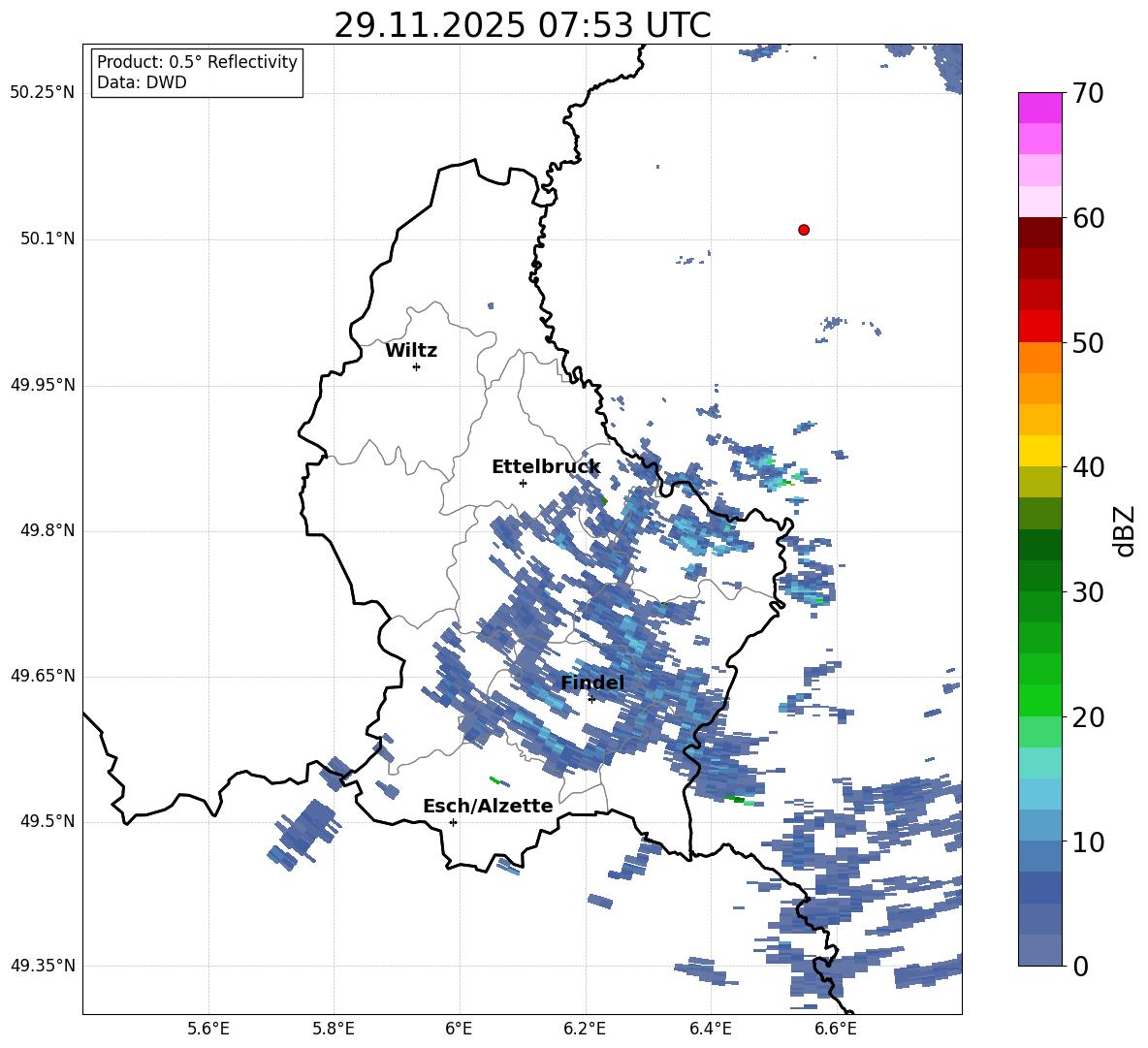Select the Ettelbruck map label
1148x1048 pixels.
coord(546,467)
